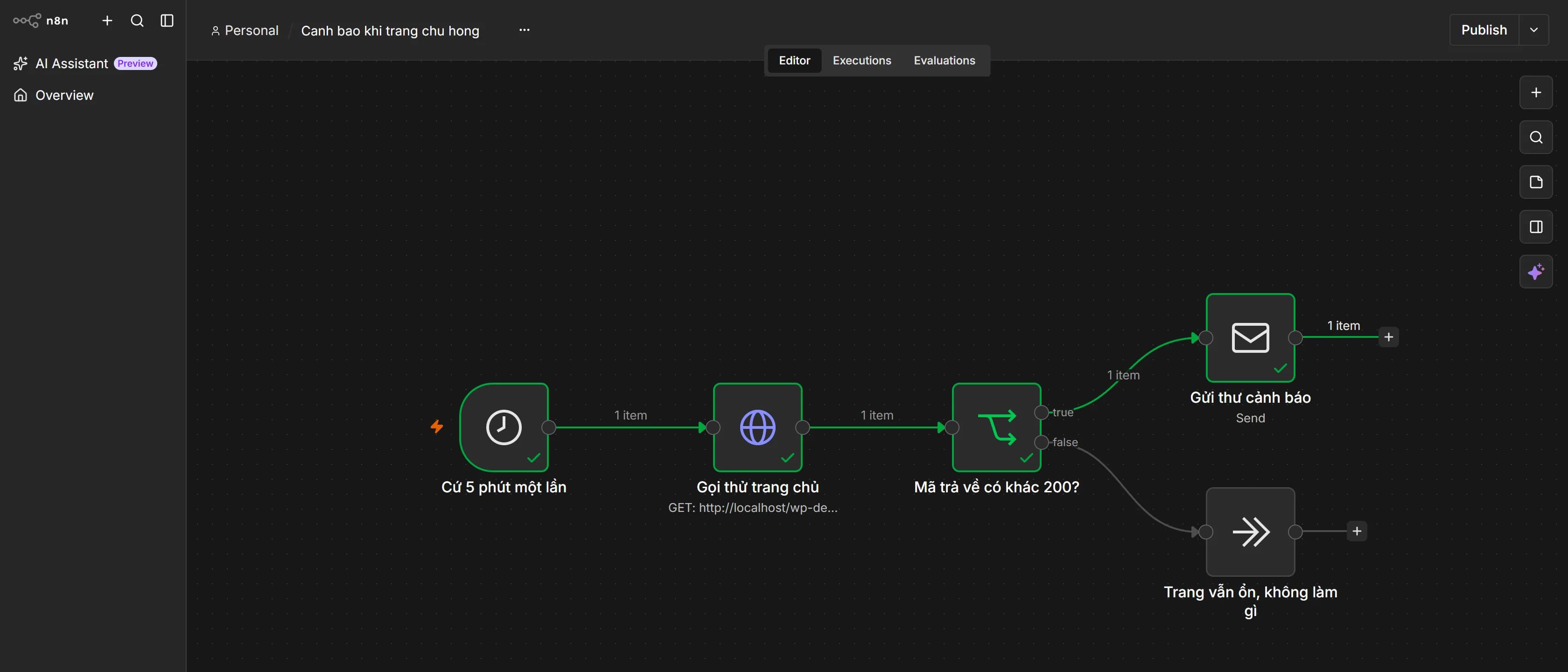Click the true output connector of If node
1568x672 pixels.
pyautogui.click(x=1042, y=412)
